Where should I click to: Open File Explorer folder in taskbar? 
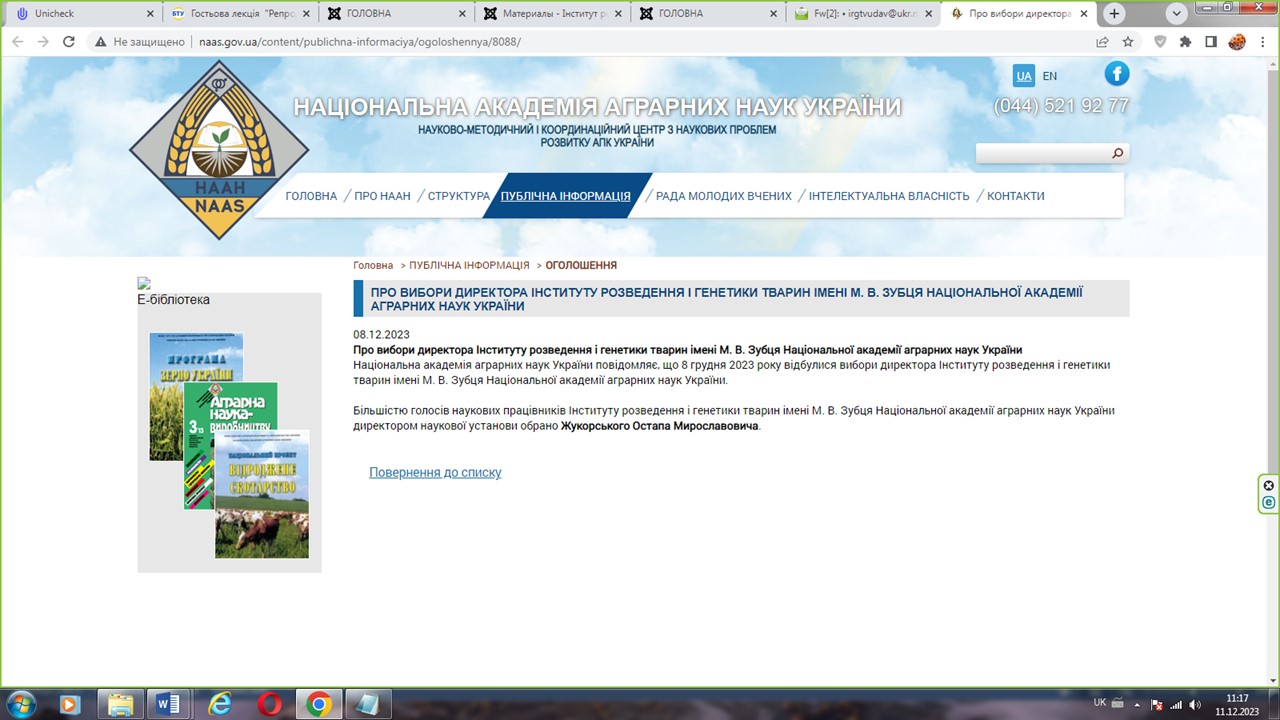tap(120, 704)
